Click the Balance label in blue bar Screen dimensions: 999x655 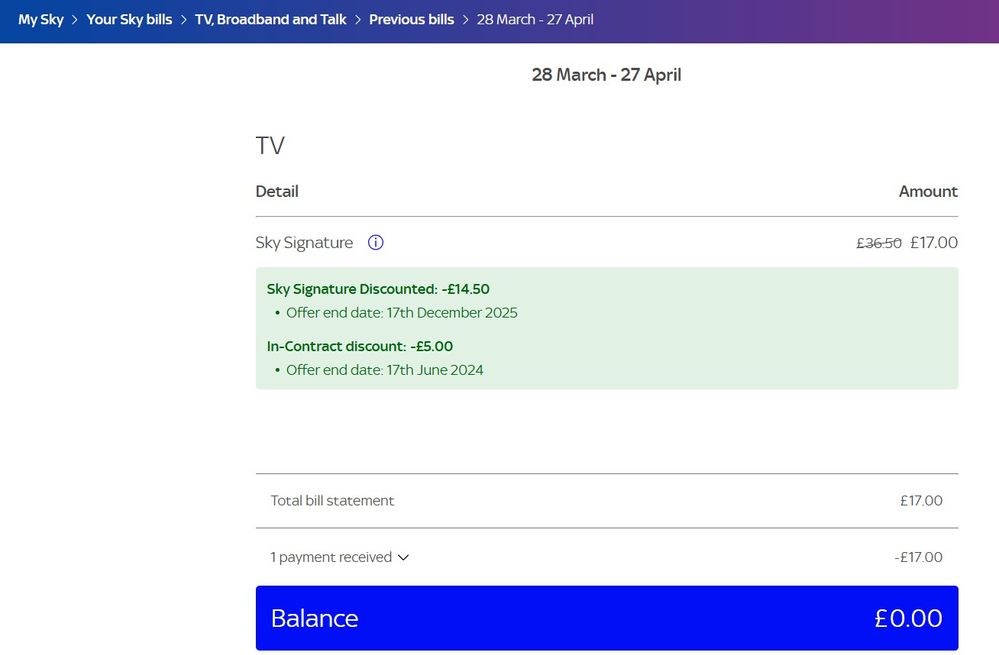point(315,619)
